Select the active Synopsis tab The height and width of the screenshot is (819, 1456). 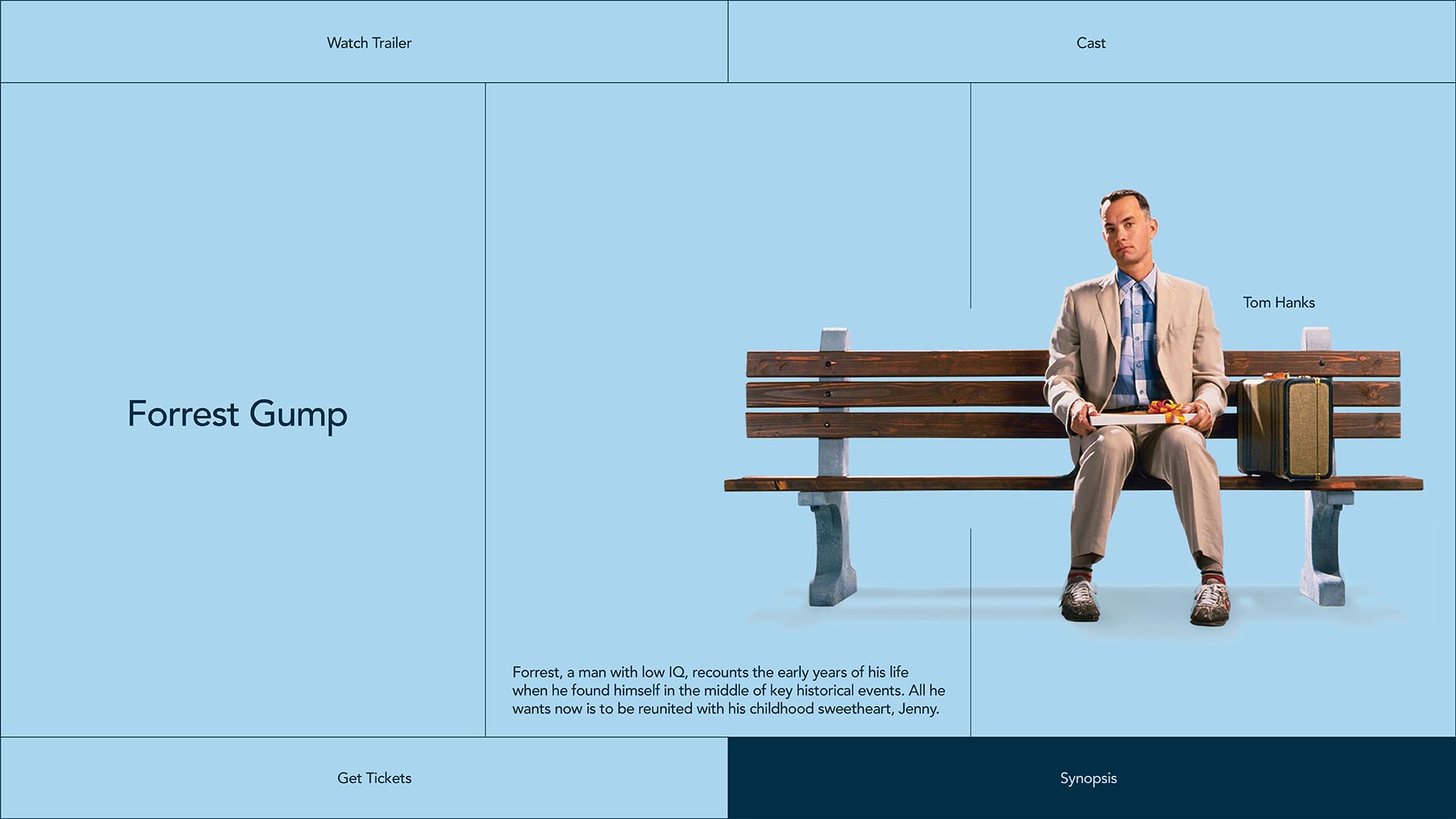point(1091,778)
